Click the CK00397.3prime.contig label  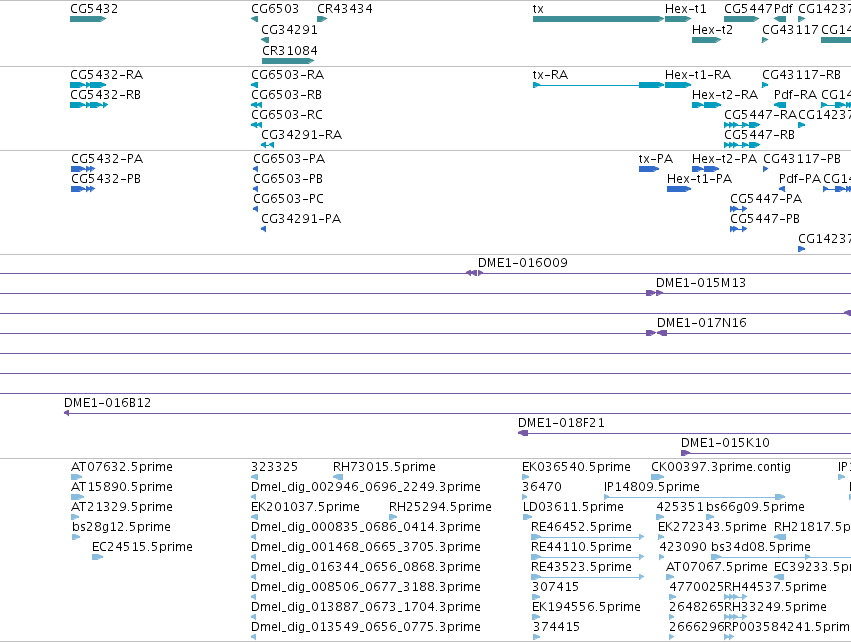tap(721, 467)
